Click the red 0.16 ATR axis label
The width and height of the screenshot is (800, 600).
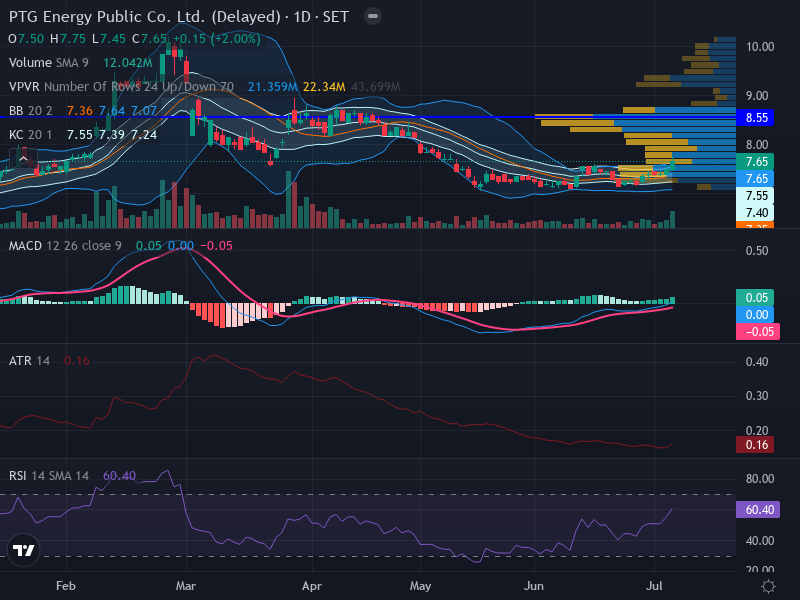pos(755,445)
